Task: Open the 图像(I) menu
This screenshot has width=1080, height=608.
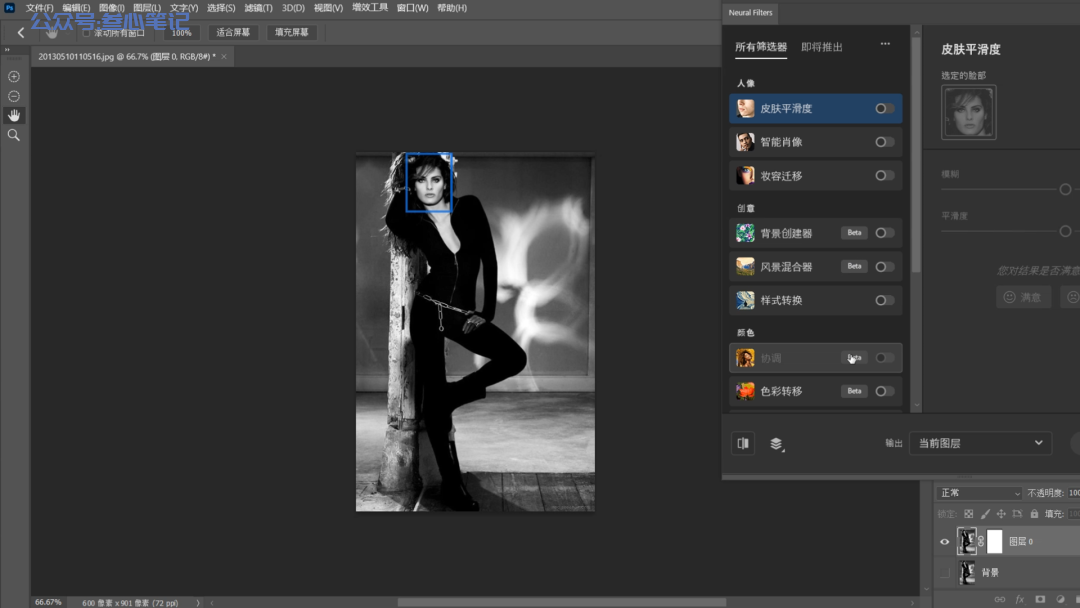Action: pyautogui.click(x=112, y=8)
